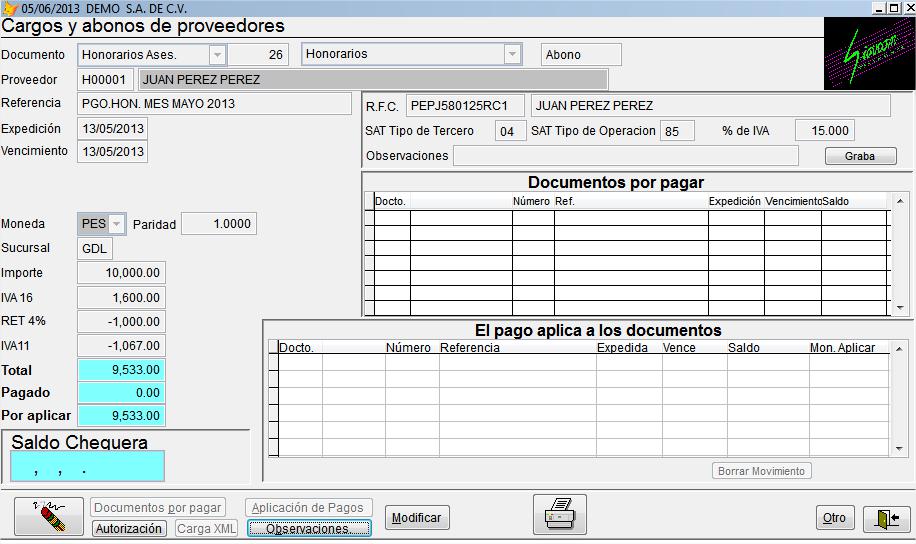The width and height of the screenshot is (916, 544).
Task: Expand the Honorarios concept dropdown
Action: [512, 54]
